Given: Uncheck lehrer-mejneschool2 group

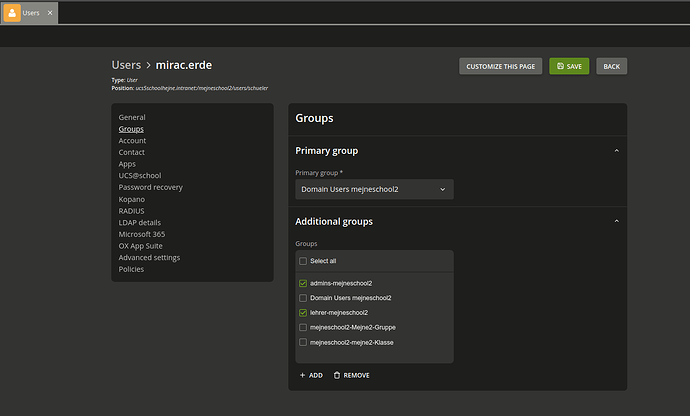Looking at the screenshot, I should (303, 313).
